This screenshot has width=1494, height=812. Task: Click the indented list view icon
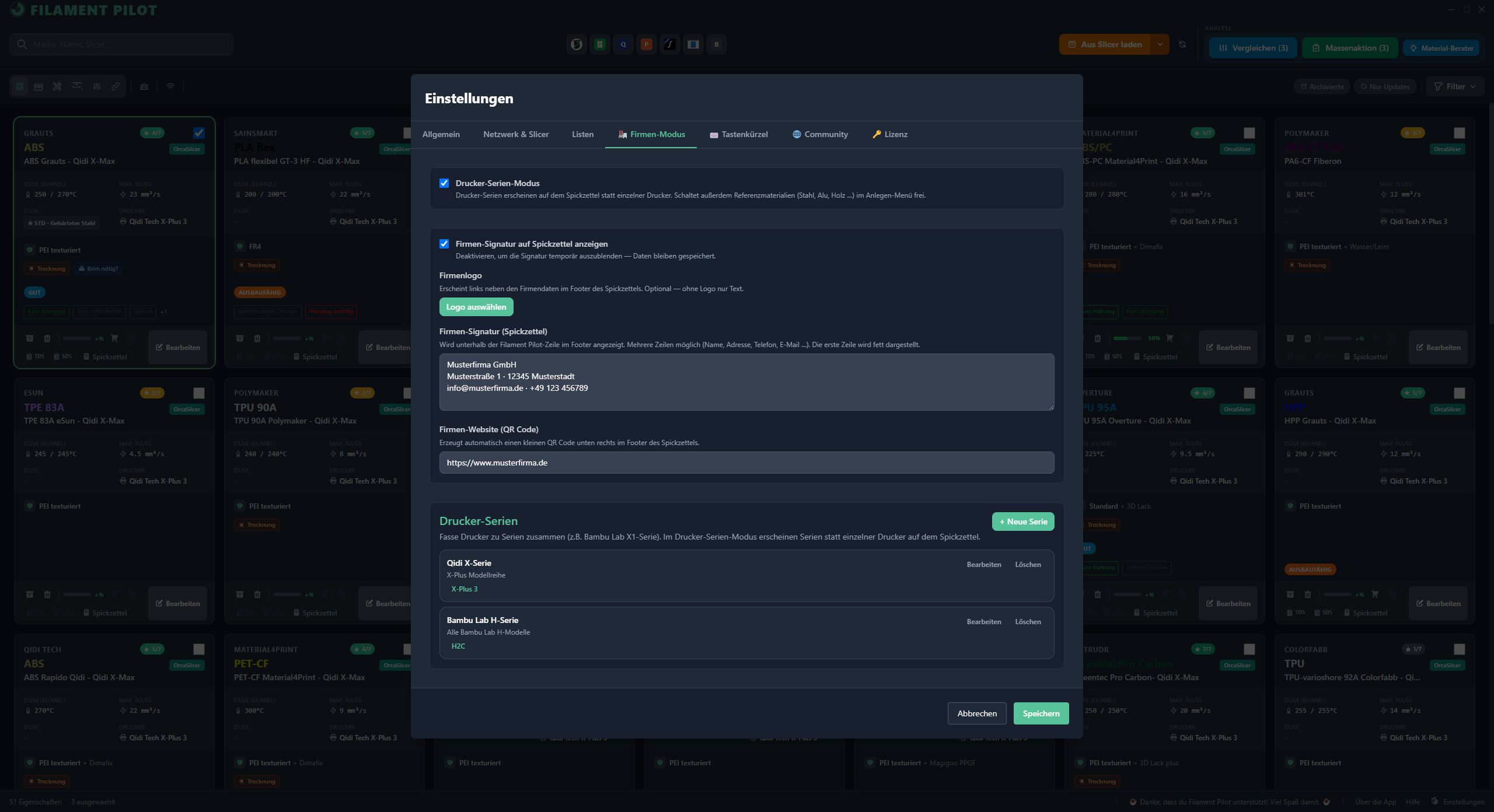coord(77,86)
